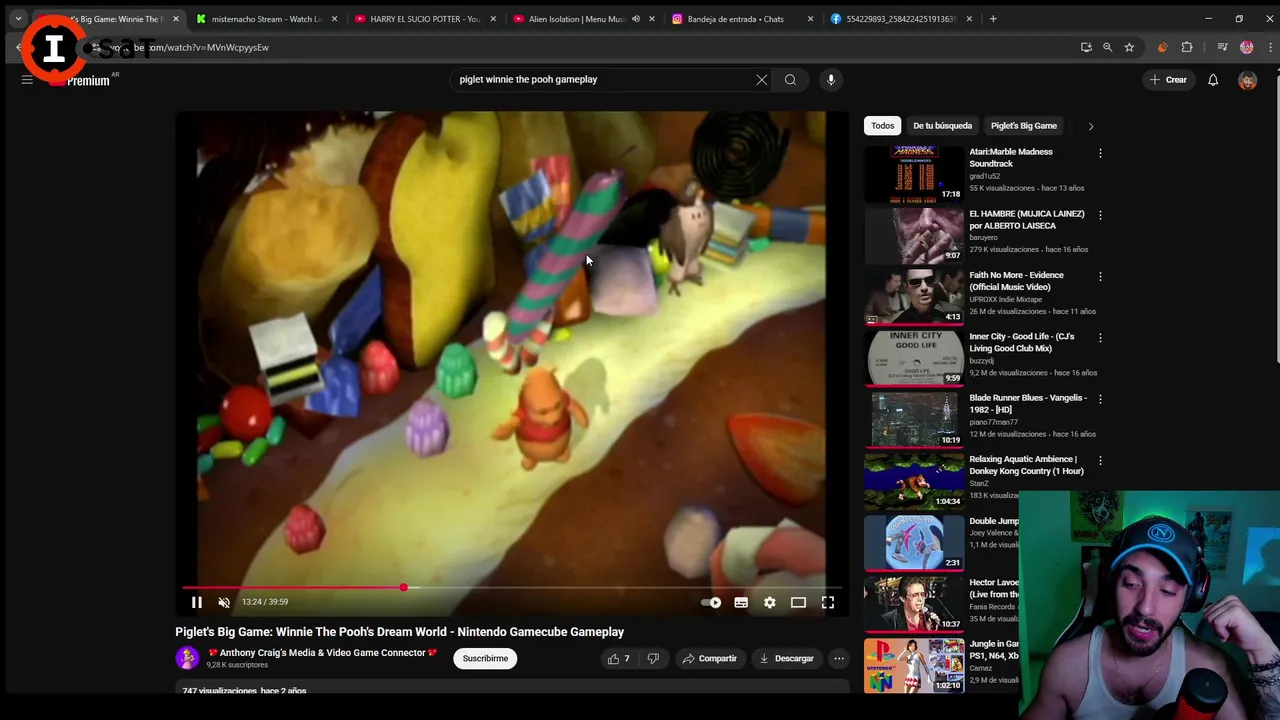The height and width of the screenshot is (720, 1280).
Task: Mute audio on Alien Isolation tab
Action: pyautogui.click(x=635, y=19)
